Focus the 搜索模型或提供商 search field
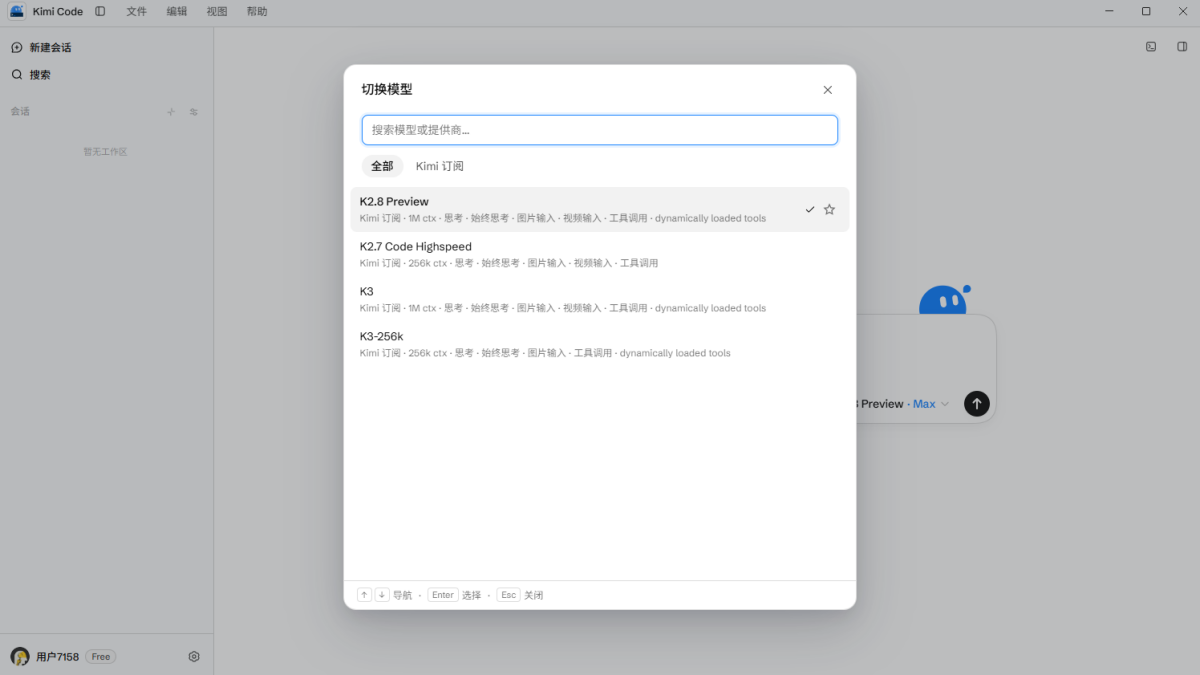 point(600,130)
